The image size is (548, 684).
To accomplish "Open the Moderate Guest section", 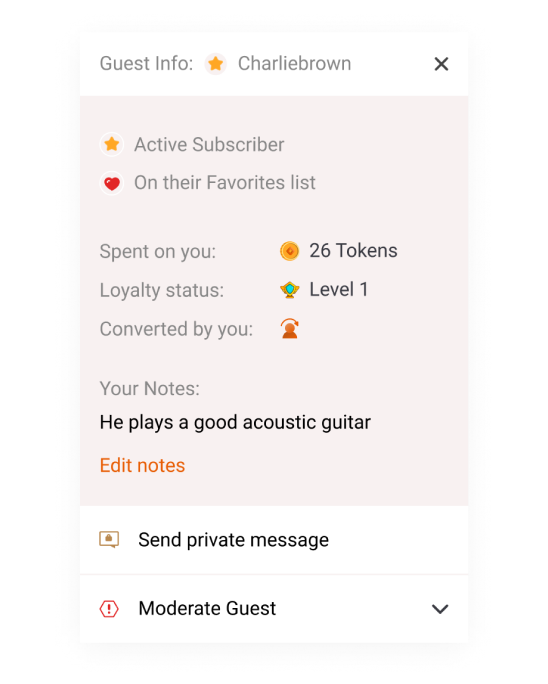I will [x=274, y=609].
